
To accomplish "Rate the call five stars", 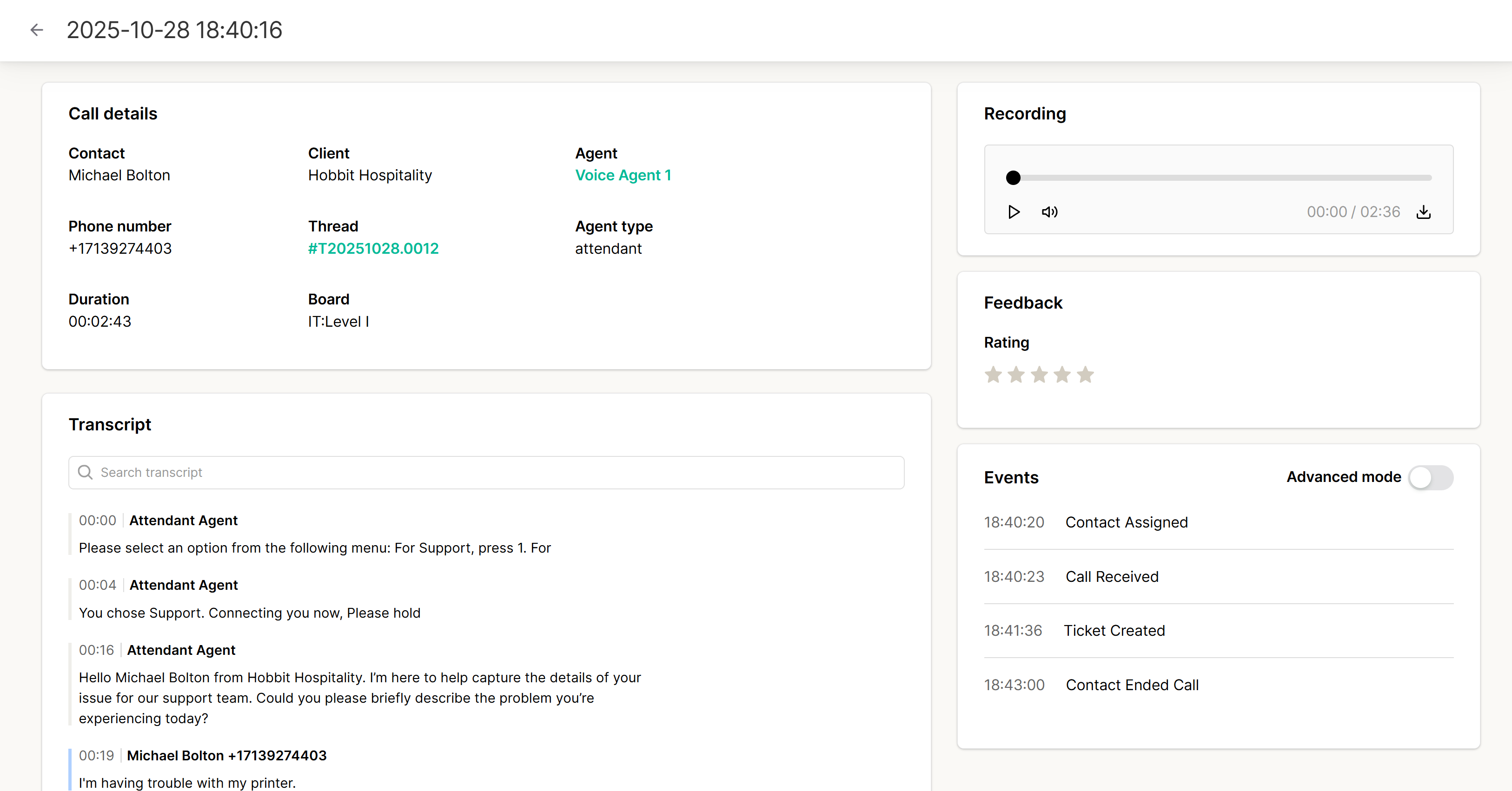I will 1085,375.
